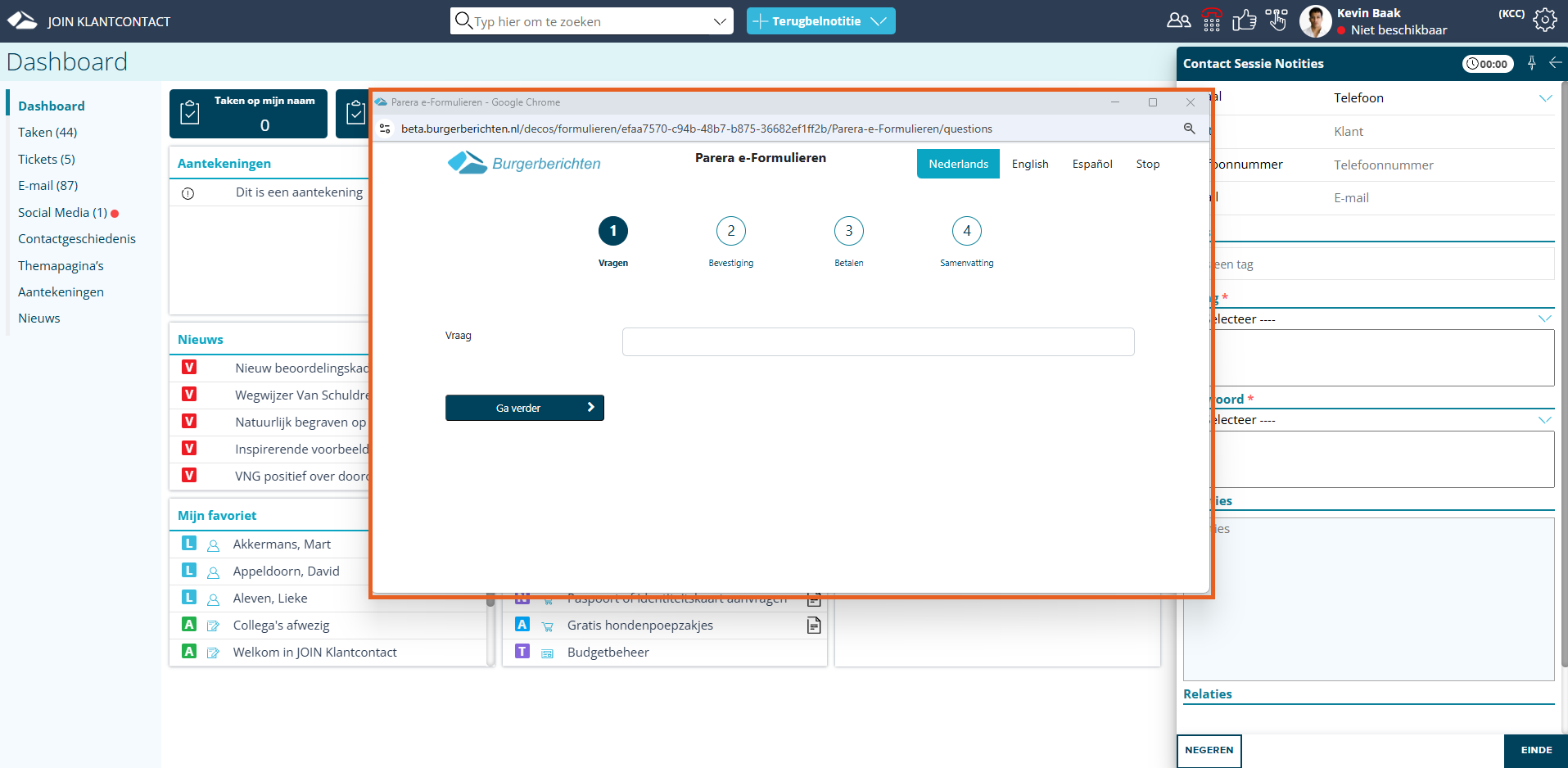Select step 4 Samenvatting circle
The image size is (1568, 768).
(966, 231)
